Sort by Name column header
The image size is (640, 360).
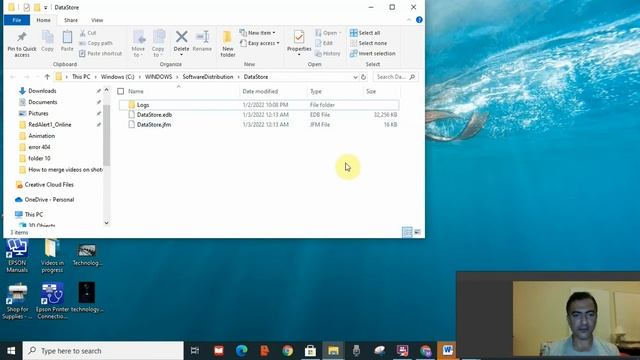136,91
